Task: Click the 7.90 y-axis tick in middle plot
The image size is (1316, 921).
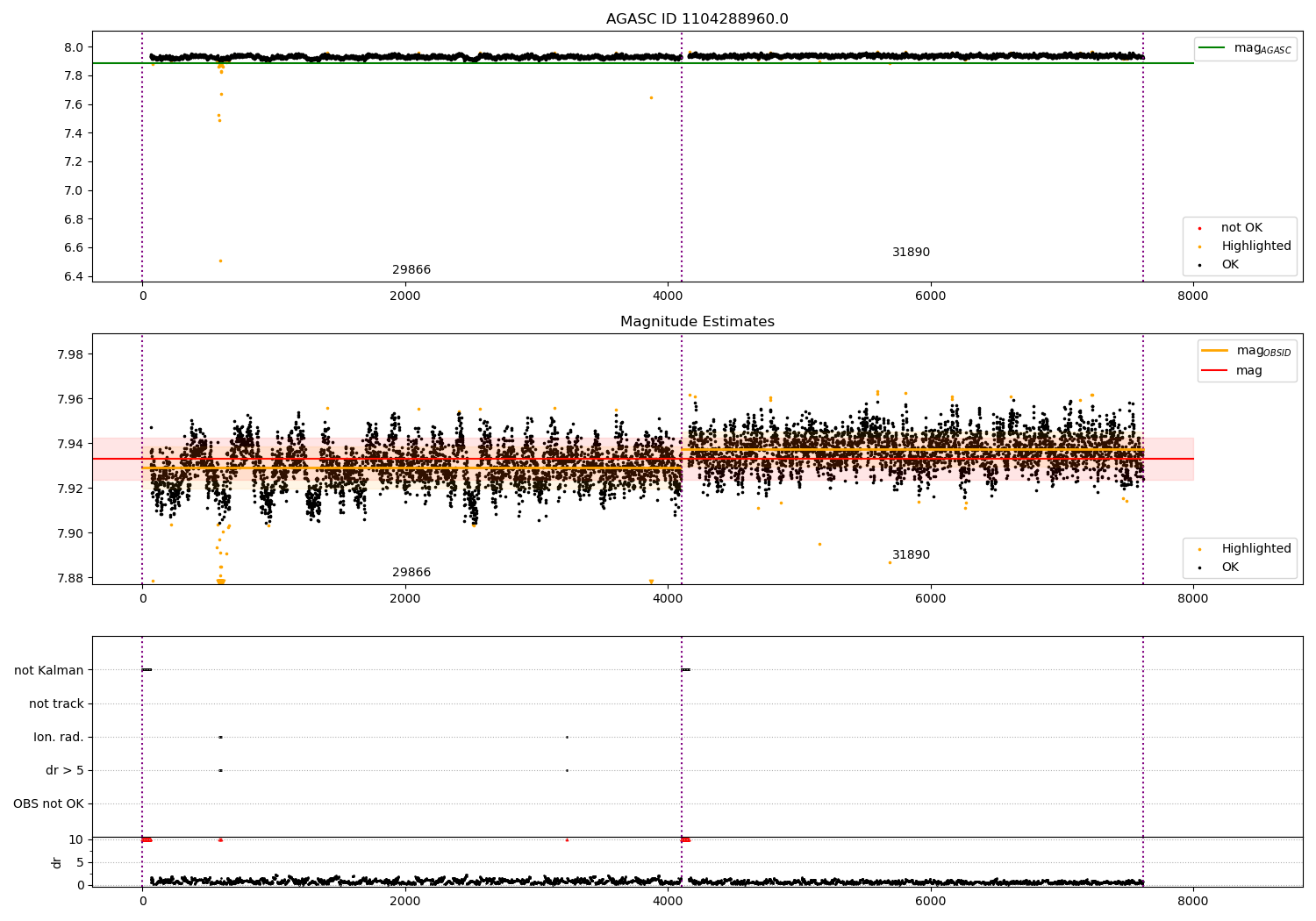Action: point(71,534)
